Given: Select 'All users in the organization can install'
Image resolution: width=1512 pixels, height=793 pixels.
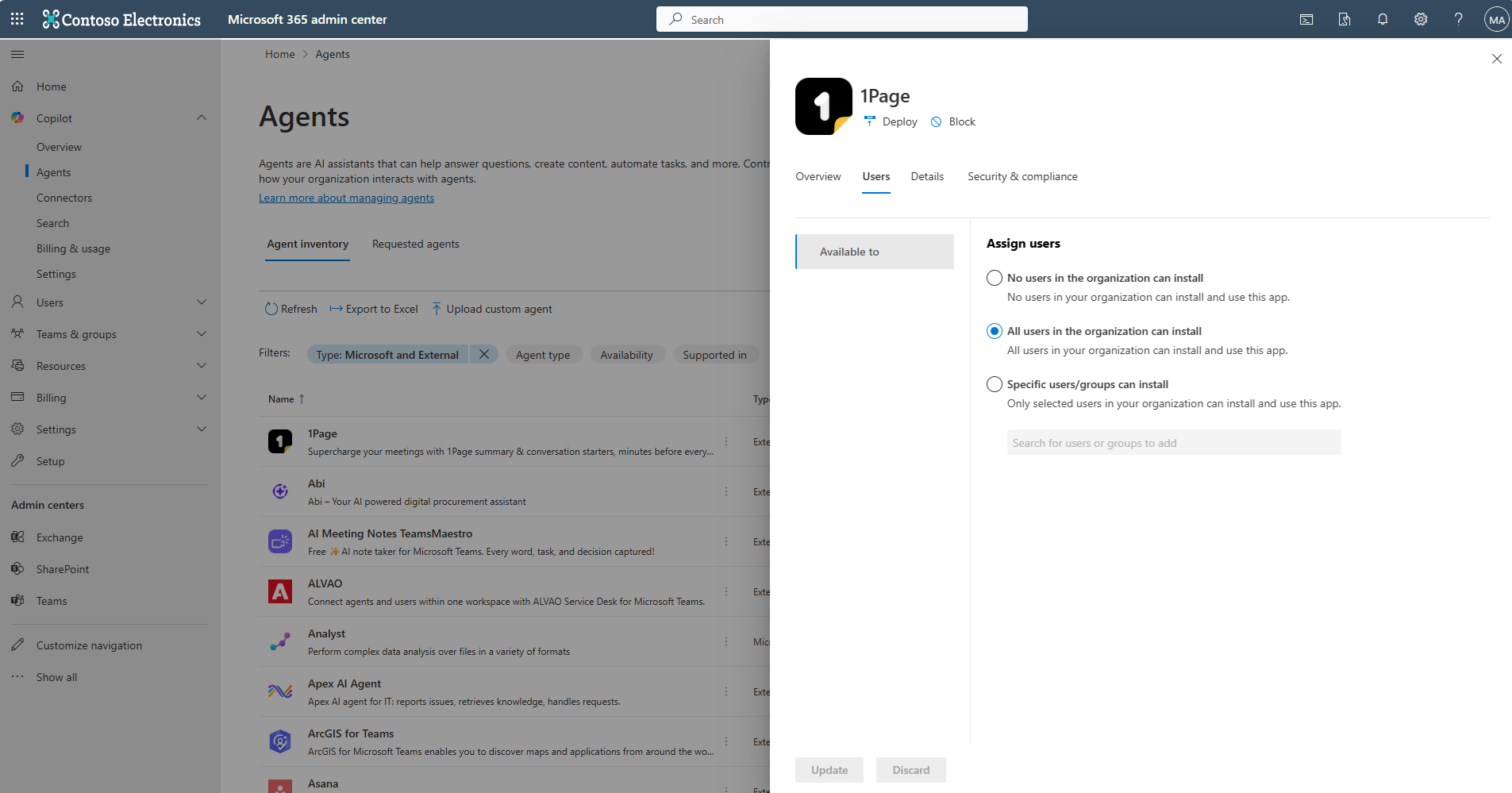Looking at the screenshot, I should click(x=994, y=331).
